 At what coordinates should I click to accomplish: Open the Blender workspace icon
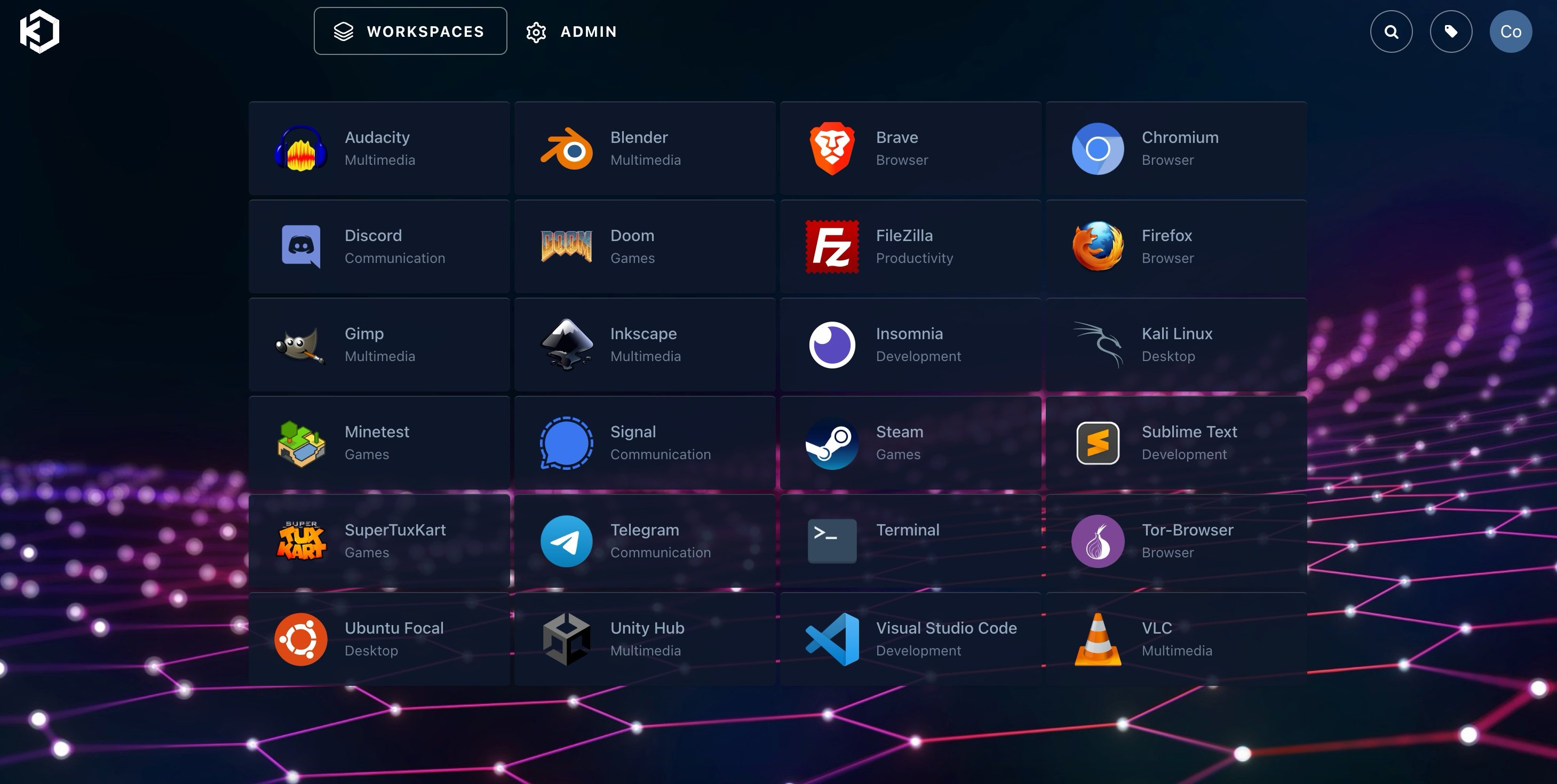coord(566,149)
